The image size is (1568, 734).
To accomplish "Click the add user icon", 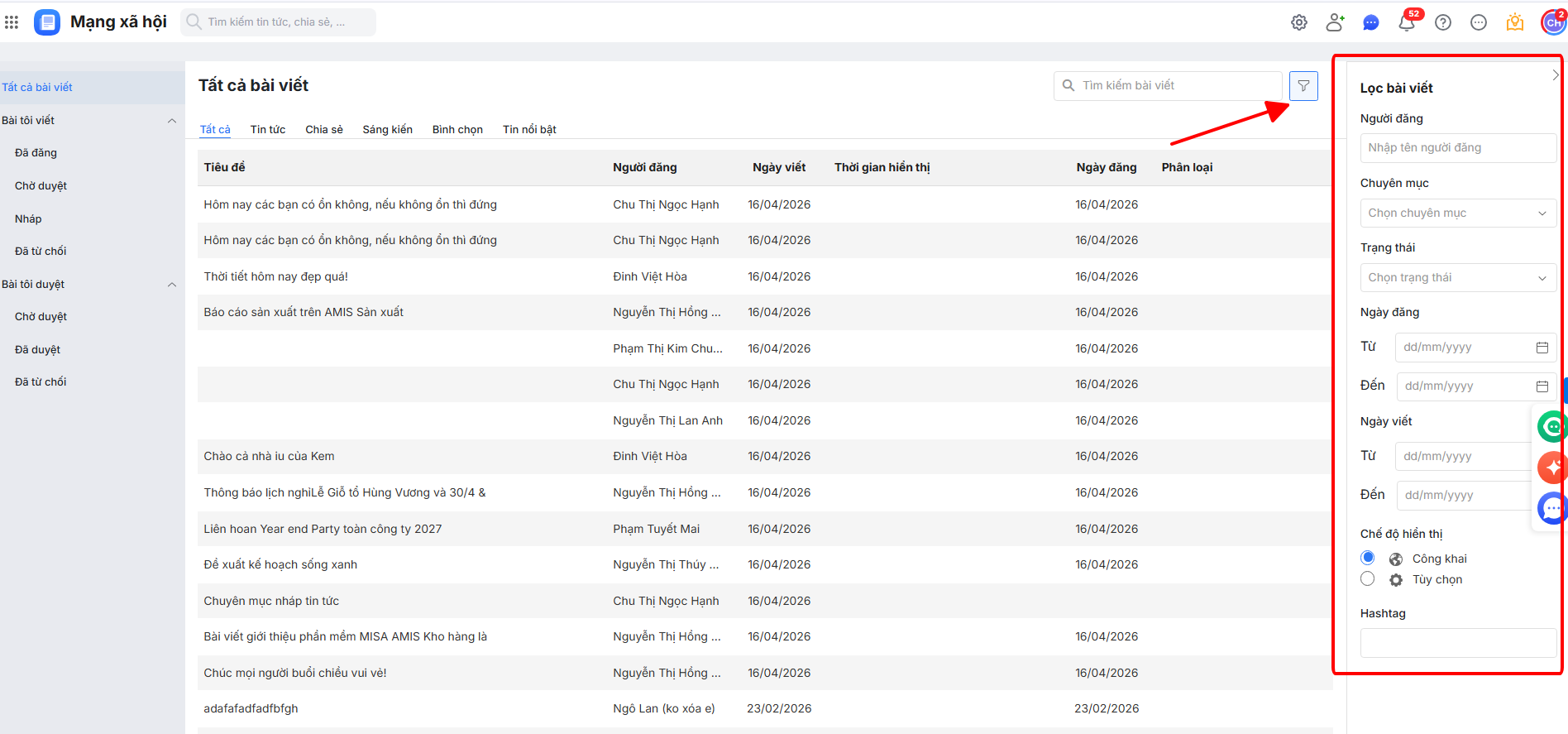I will [1335, 23].
